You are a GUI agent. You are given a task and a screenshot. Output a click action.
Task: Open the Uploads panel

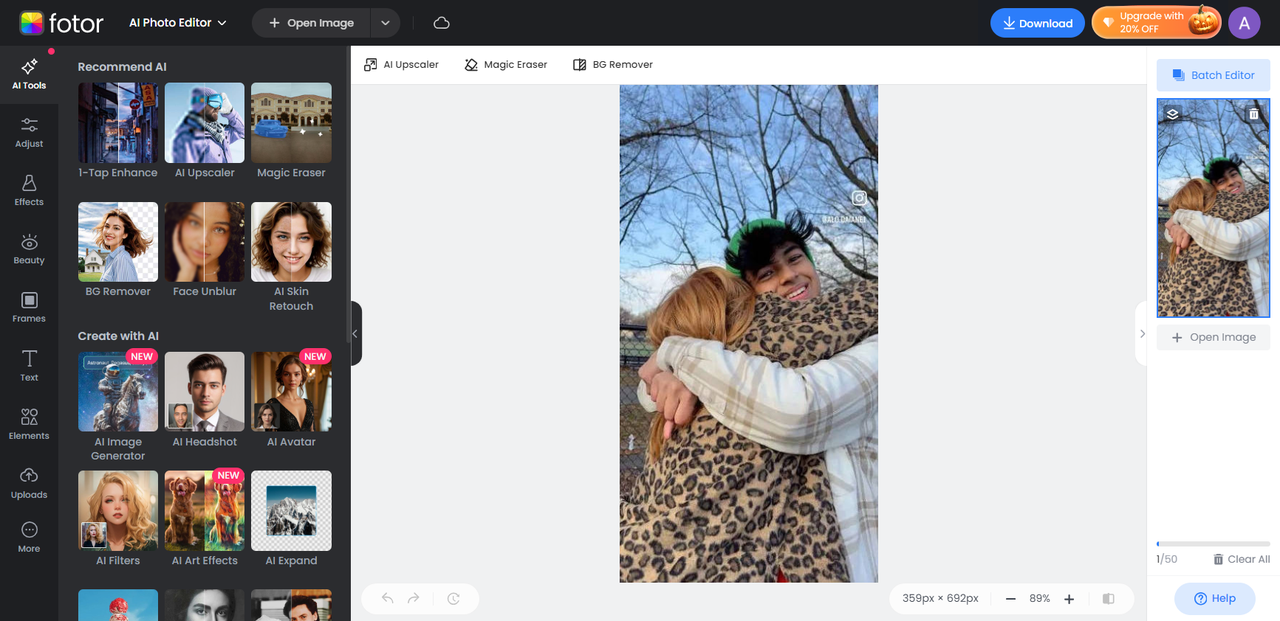(x=29, y=483)
